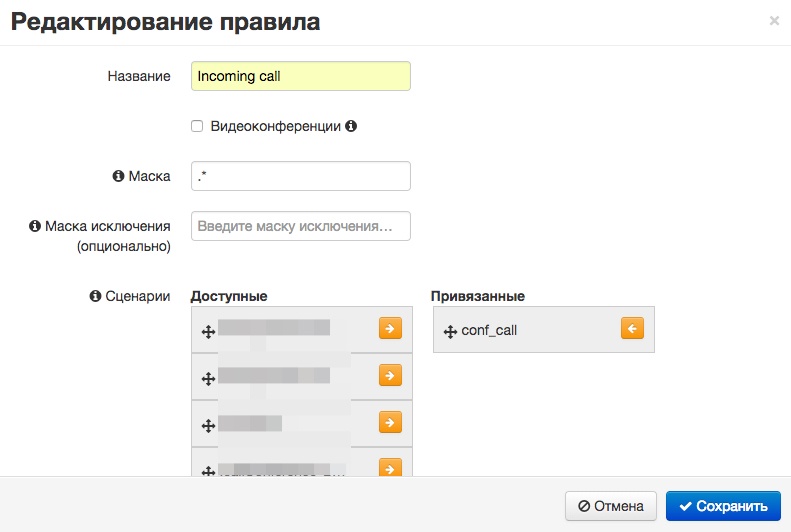Click the info icon beside Сценарии label
This screenshot has height=532, width=791.
(96, 296)
